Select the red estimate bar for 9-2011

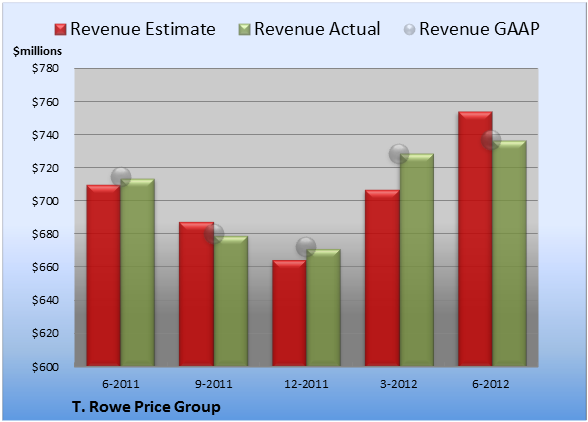point(196,294)
